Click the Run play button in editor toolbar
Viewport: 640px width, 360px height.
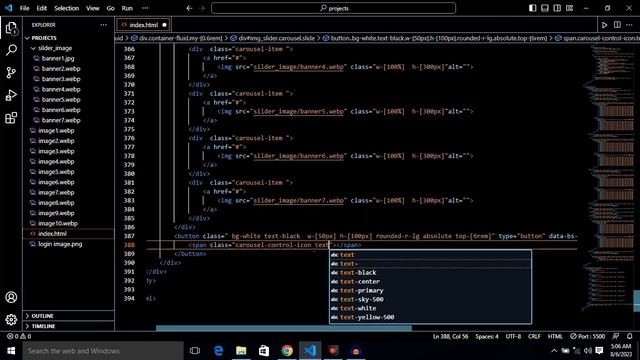(x=604, y=25)
